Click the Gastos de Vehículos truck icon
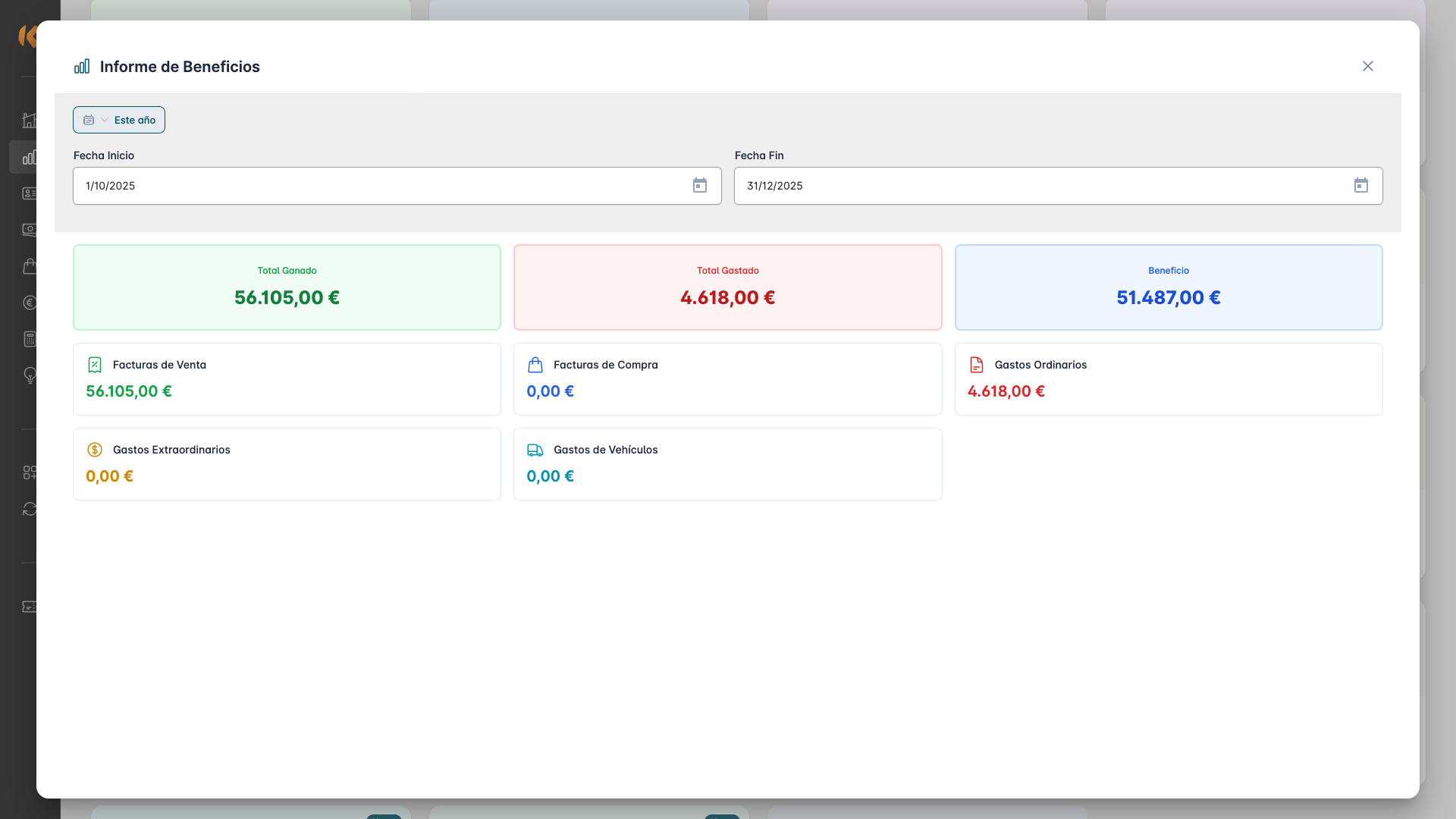 [x=535, y=450]
